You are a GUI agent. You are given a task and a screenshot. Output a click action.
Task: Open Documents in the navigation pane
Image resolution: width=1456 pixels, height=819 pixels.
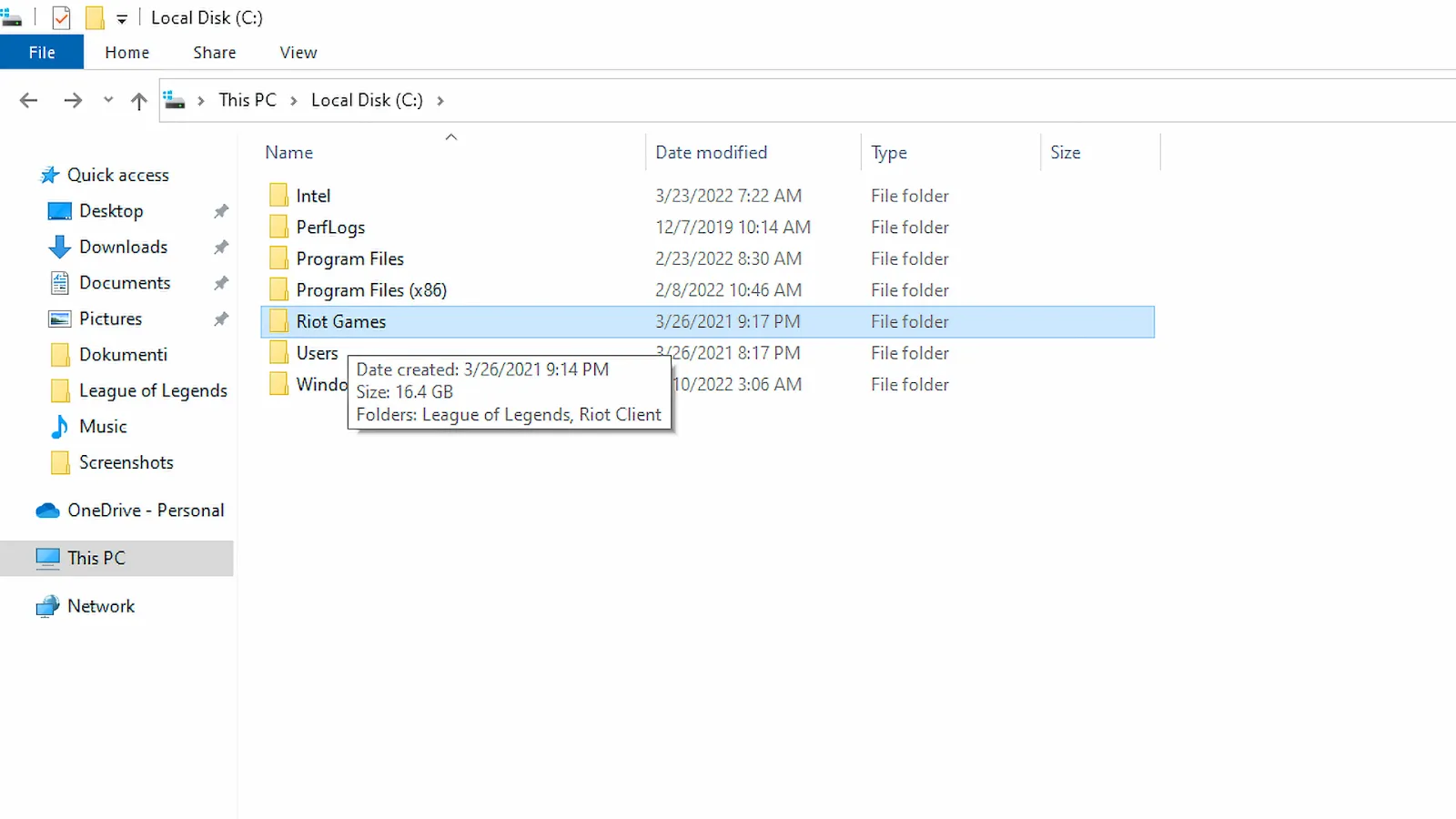click(125, 283)
